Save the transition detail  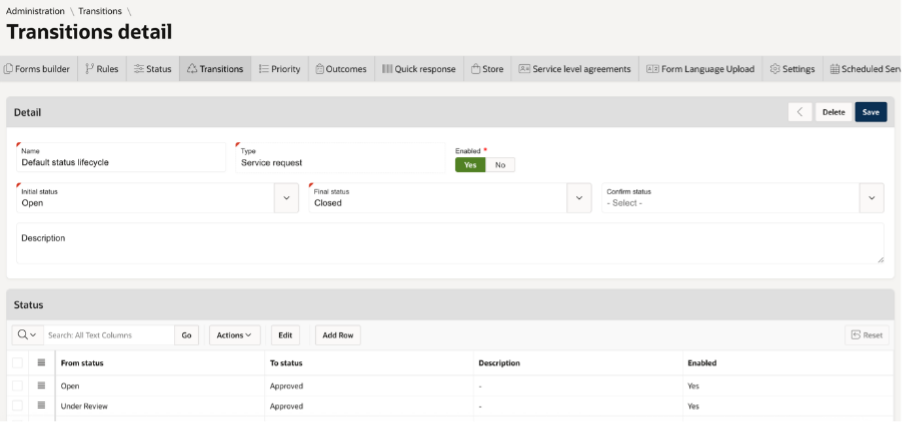[x=871, y=112]
